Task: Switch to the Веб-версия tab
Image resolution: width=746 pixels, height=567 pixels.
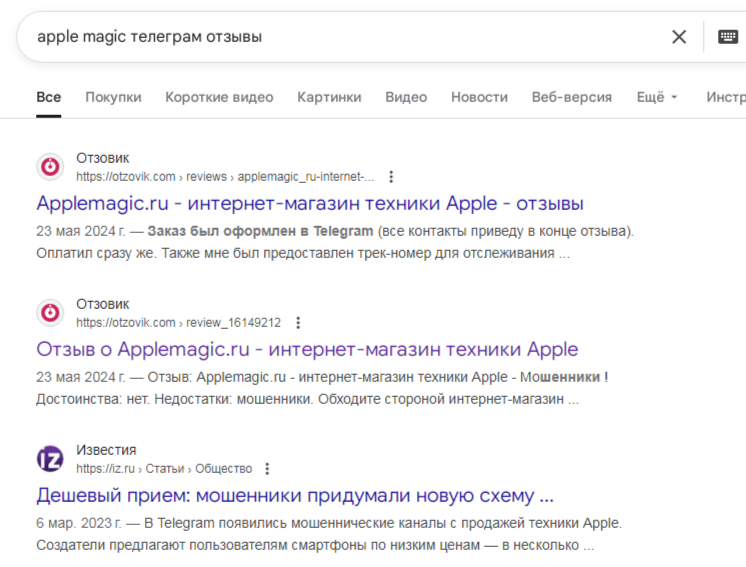Action: click(572, 97)
